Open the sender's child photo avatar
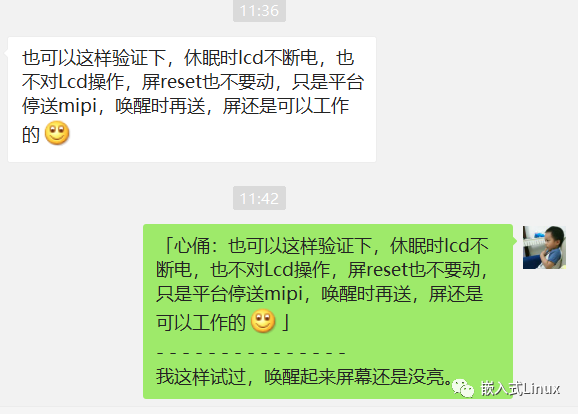The width and height of the screenshot is (578, 414). click(544, 247)
